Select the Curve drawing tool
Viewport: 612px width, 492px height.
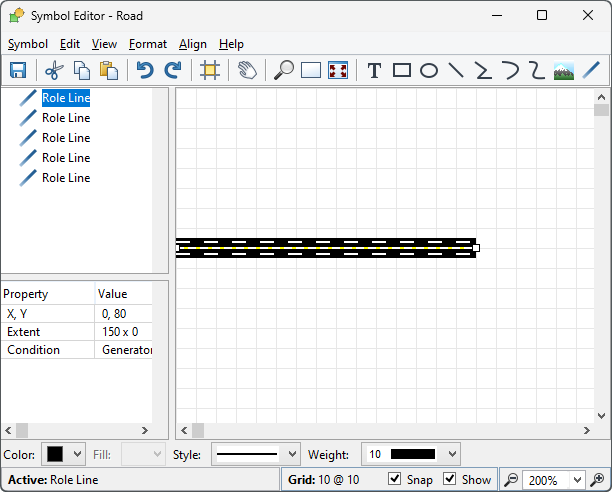click(x=537, y=71)
